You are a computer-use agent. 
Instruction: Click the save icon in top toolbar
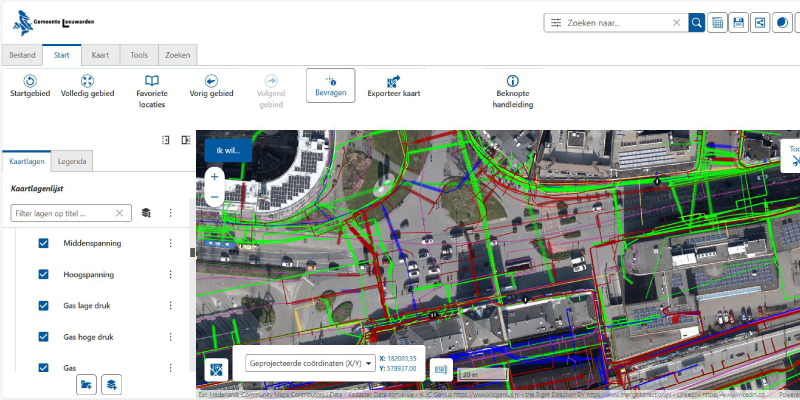click(x=738, y=23)
